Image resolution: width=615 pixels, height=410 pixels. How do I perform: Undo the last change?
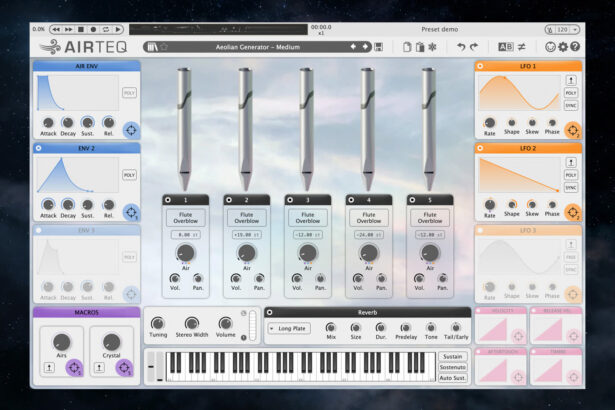[461, 47]
